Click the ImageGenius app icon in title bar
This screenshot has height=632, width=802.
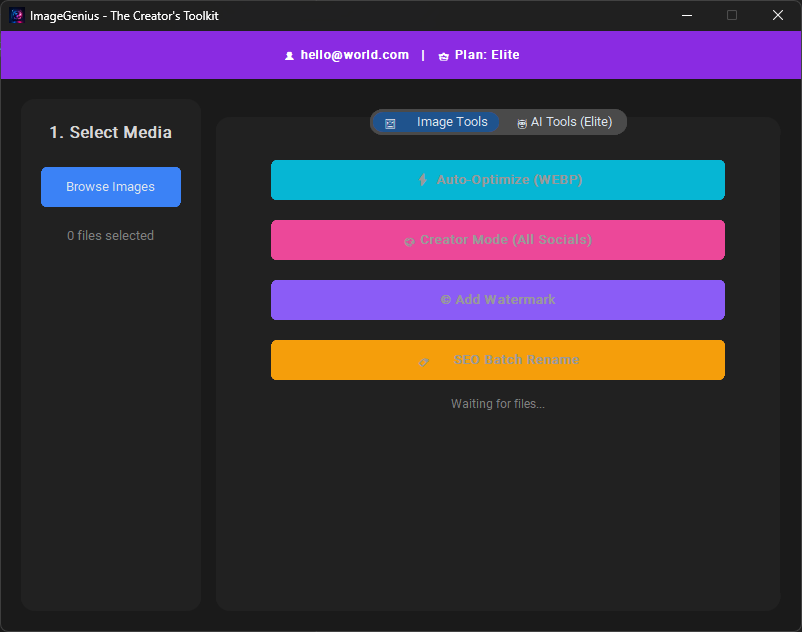pos(16,15)
